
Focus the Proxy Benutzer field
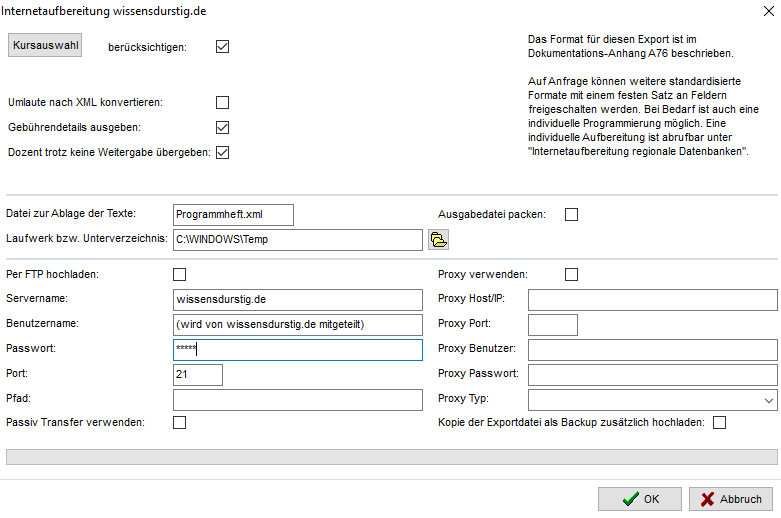pos(652,350)
